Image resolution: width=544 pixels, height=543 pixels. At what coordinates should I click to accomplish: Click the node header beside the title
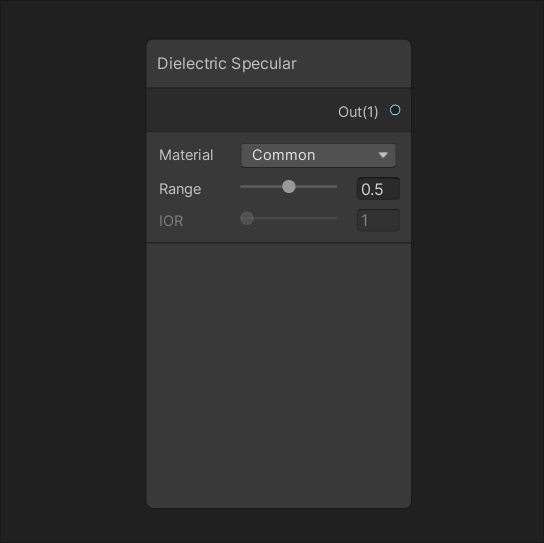tap(352, 63)
